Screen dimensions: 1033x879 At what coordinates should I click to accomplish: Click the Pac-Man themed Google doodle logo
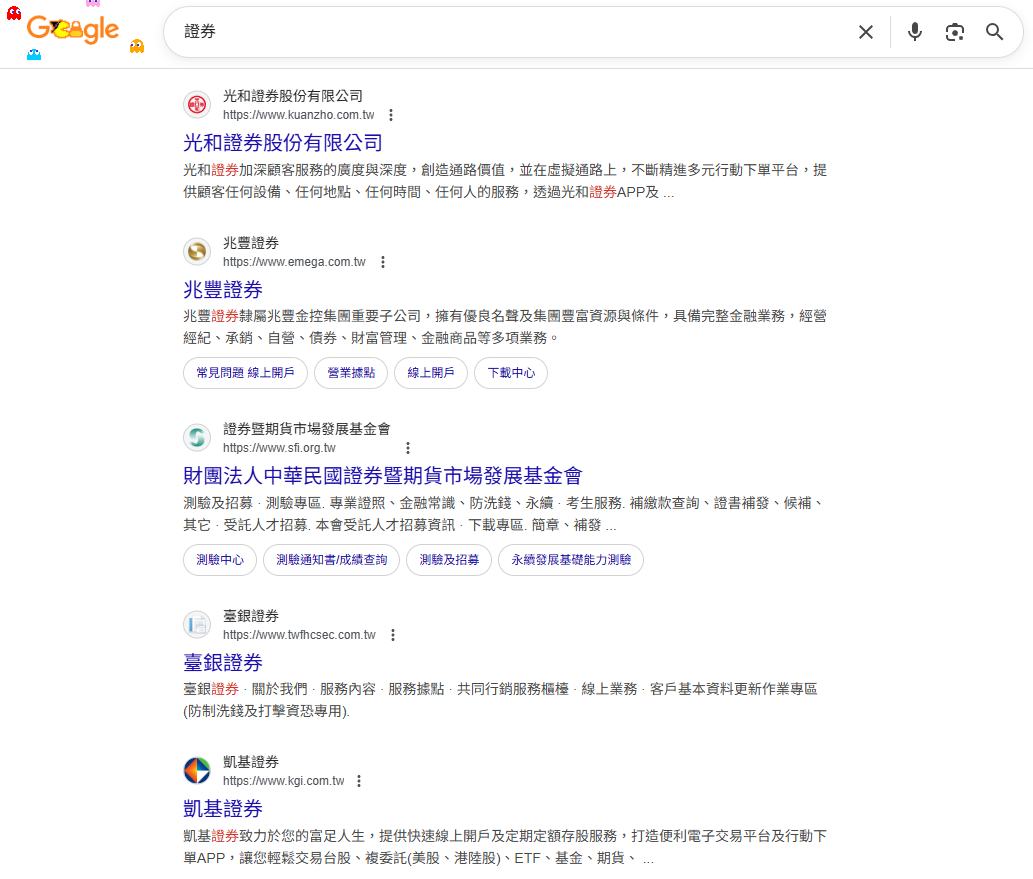(x=72, y=30)
